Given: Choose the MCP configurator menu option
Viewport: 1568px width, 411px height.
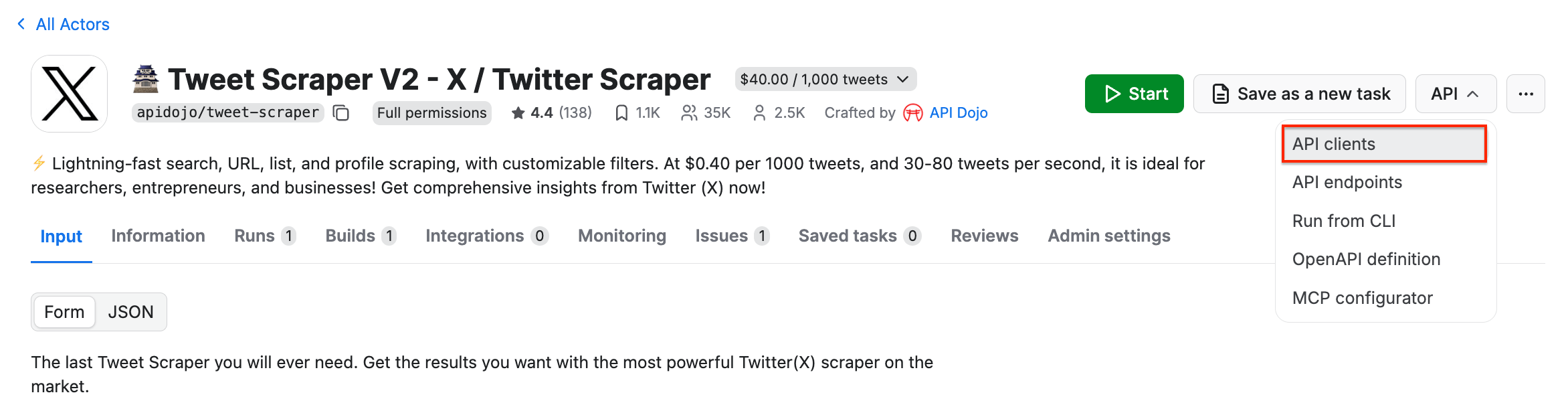Looking at the screenshot, I should [1362, 298].
